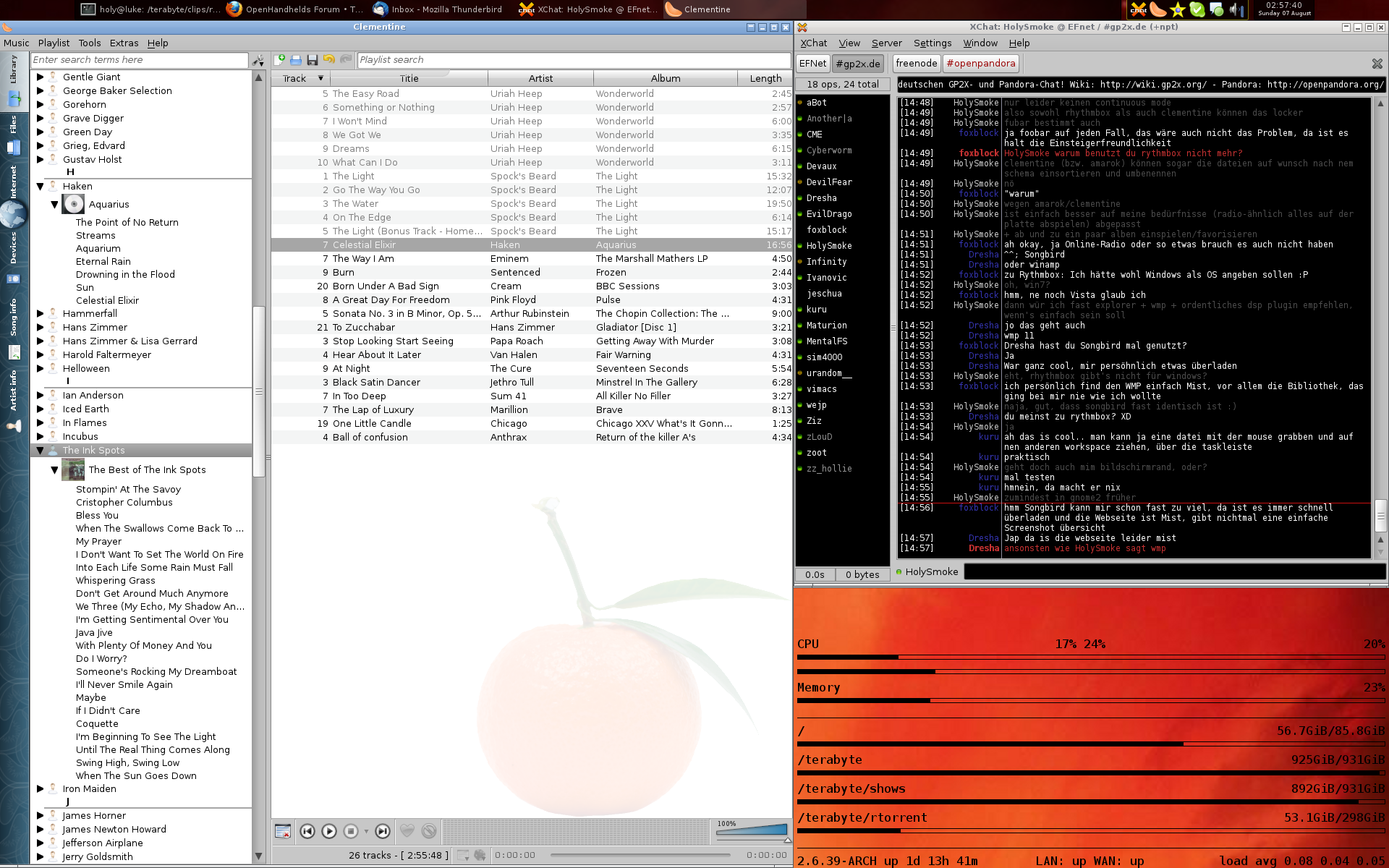Image resolution: width=1389 pixels, height=868 pixels.
Task: Sort the playlist by the Artist column
Action: click(540, 78)
